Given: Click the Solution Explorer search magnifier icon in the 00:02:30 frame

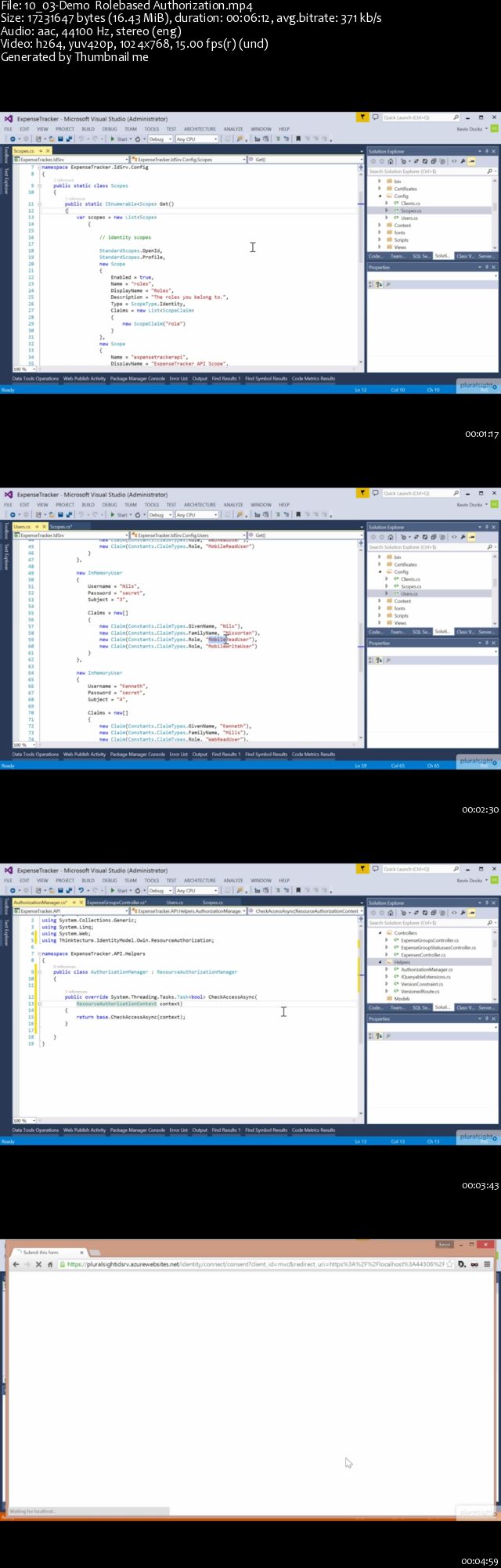Looking at the screenshot, I should pos(491,546).
